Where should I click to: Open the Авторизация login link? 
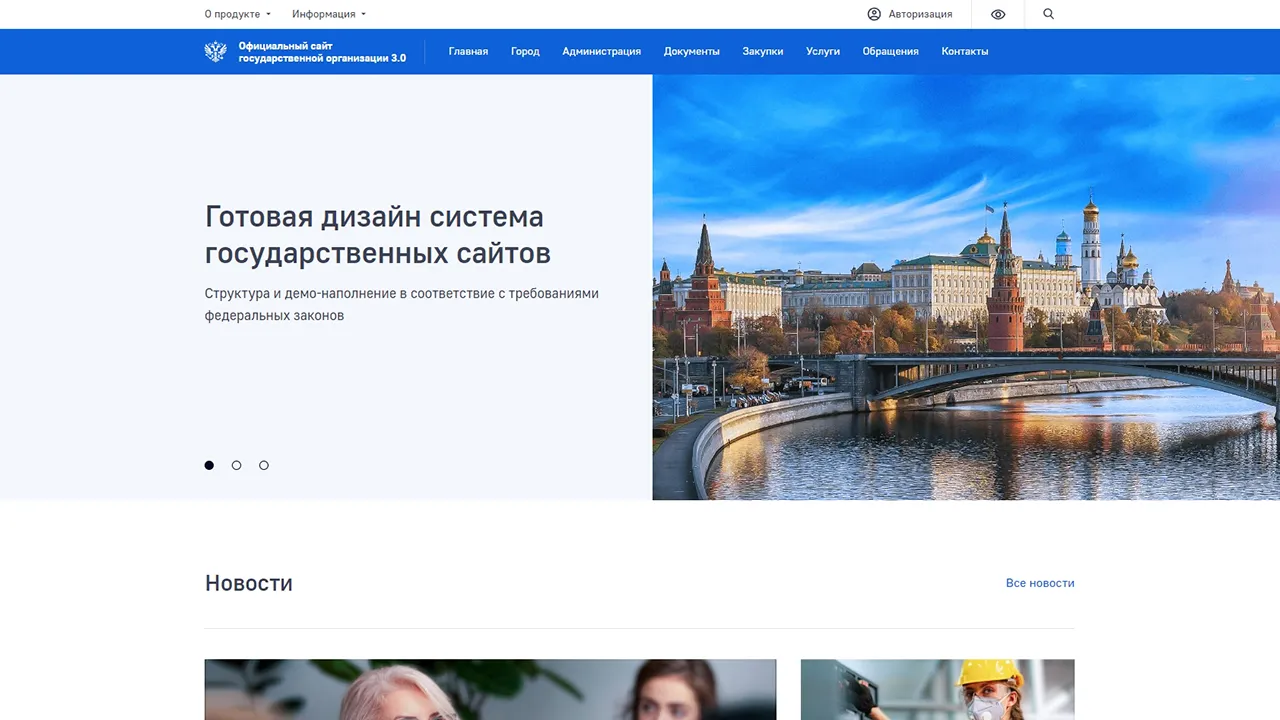click(x=920, y=14)
